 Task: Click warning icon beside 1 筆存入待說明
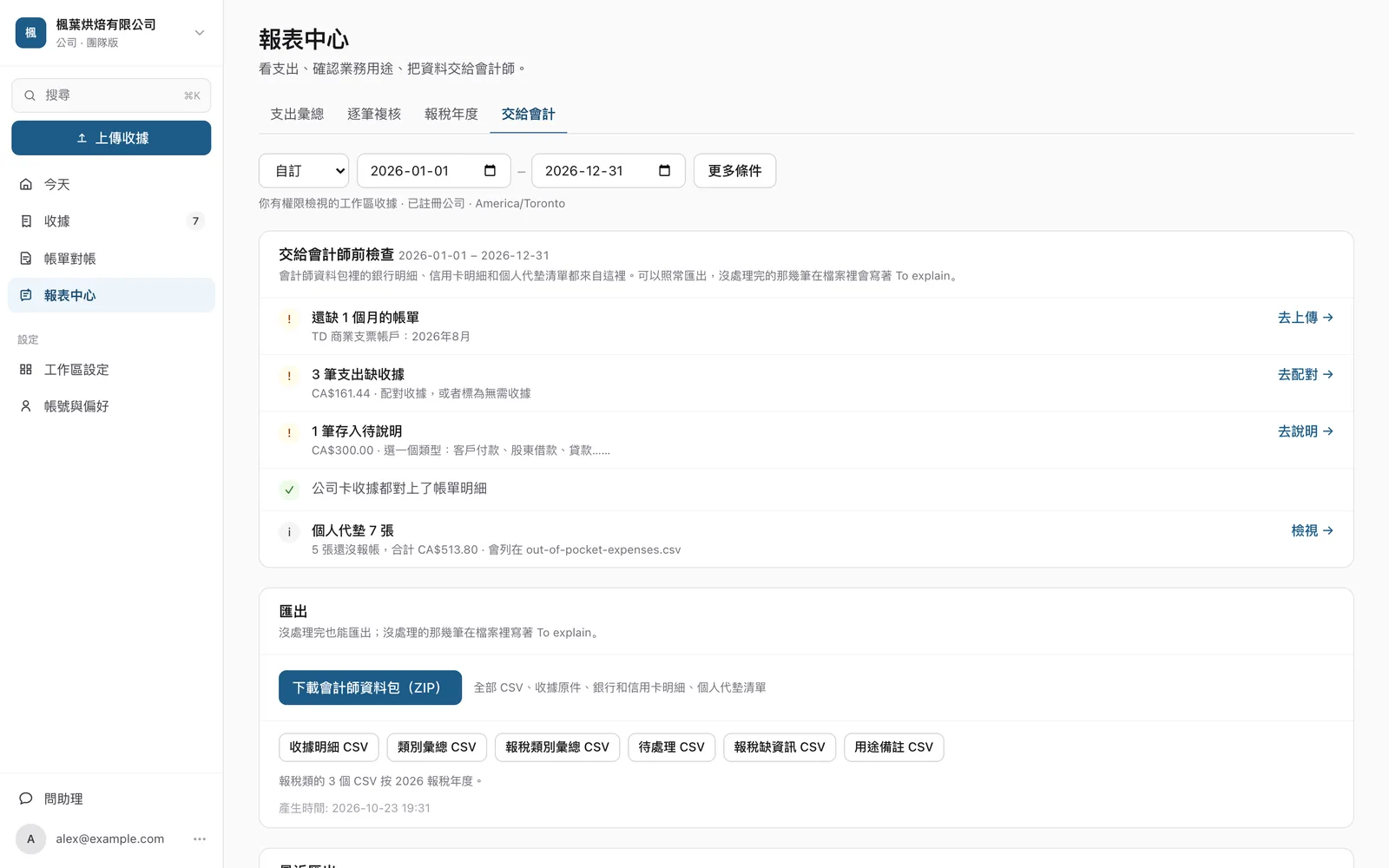(x=289, y=432)
